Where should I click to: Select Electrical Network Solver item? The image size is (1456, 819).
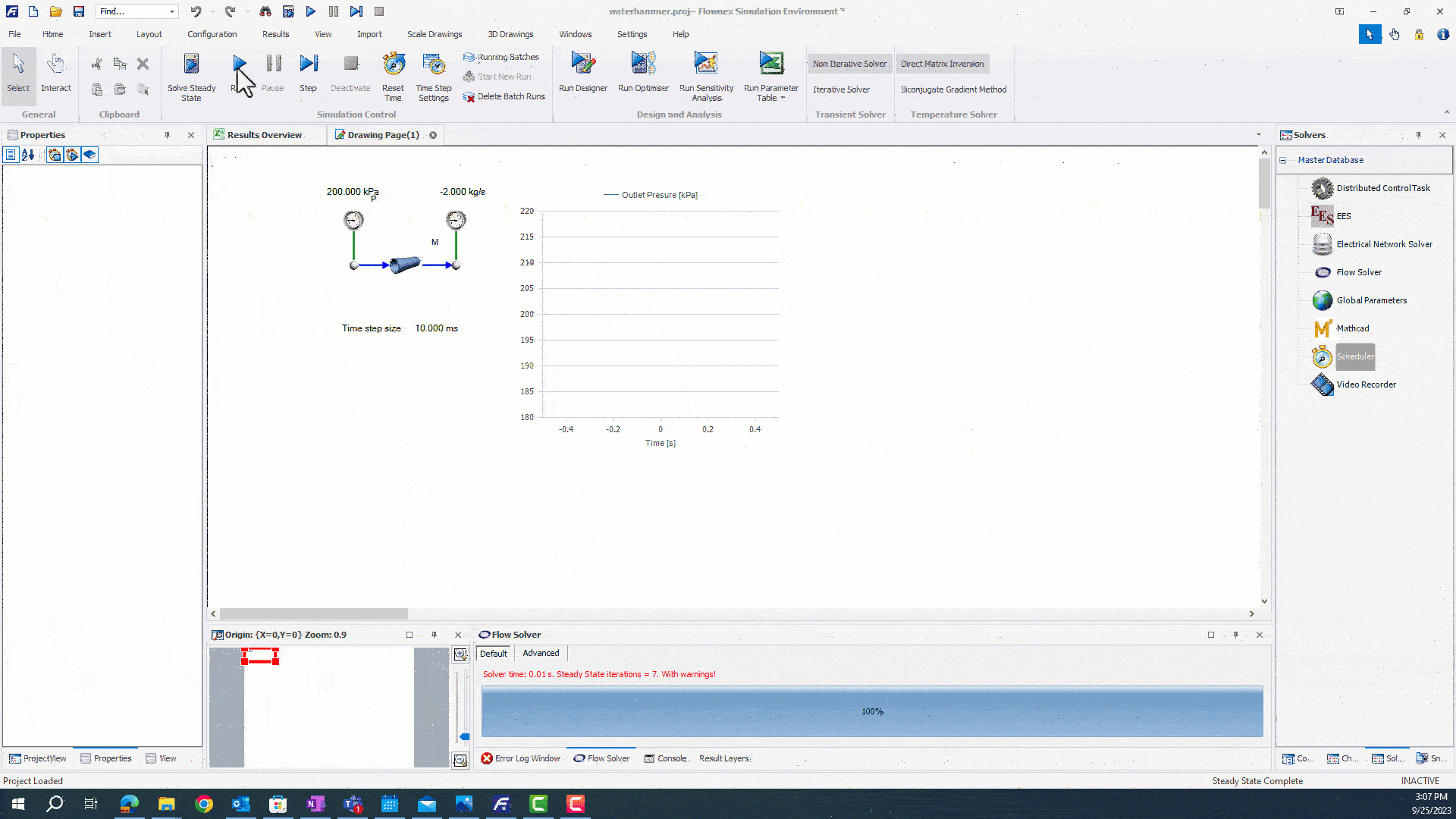tap(1384, 244)
